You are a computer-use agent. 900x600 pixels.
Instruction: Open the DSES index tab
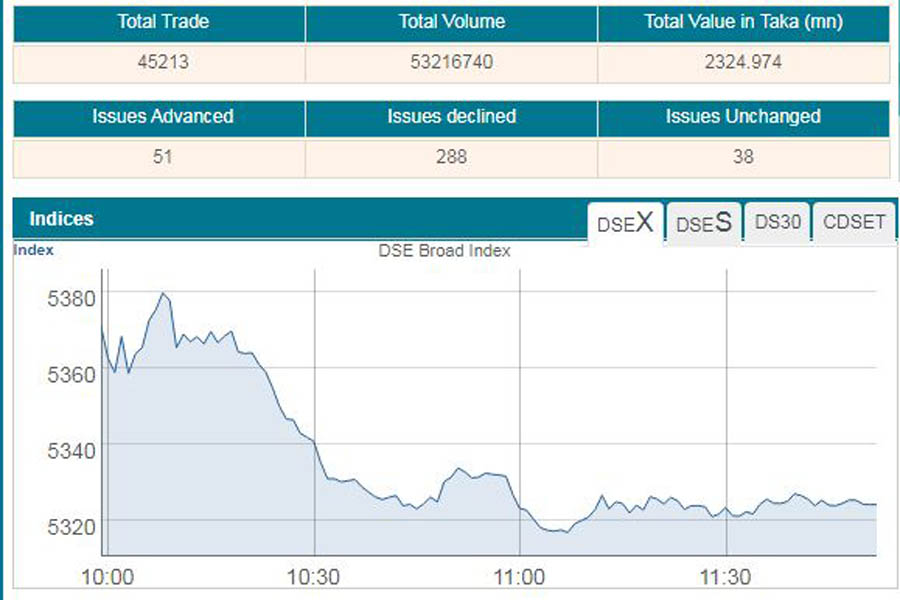click(x=704, y=223)
